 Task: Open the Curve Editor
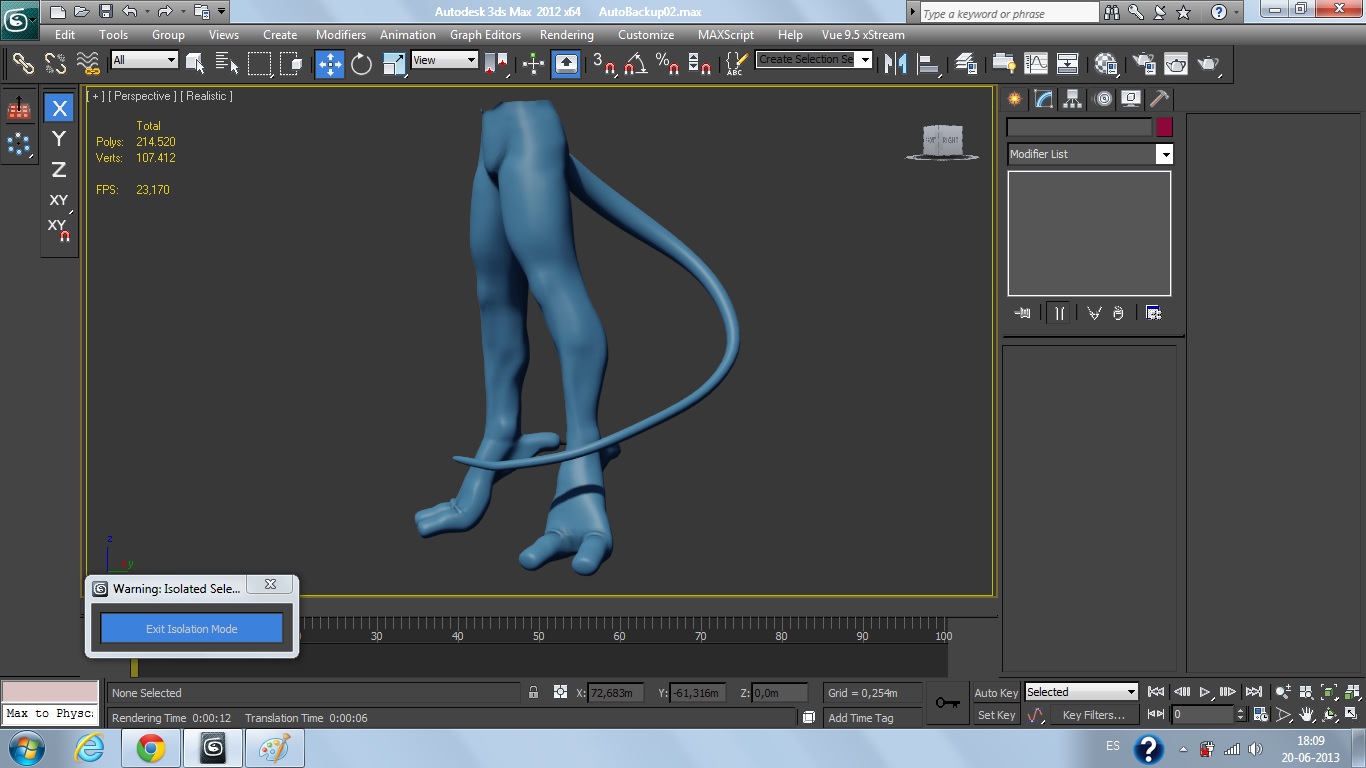click(x=1035, y=64)
